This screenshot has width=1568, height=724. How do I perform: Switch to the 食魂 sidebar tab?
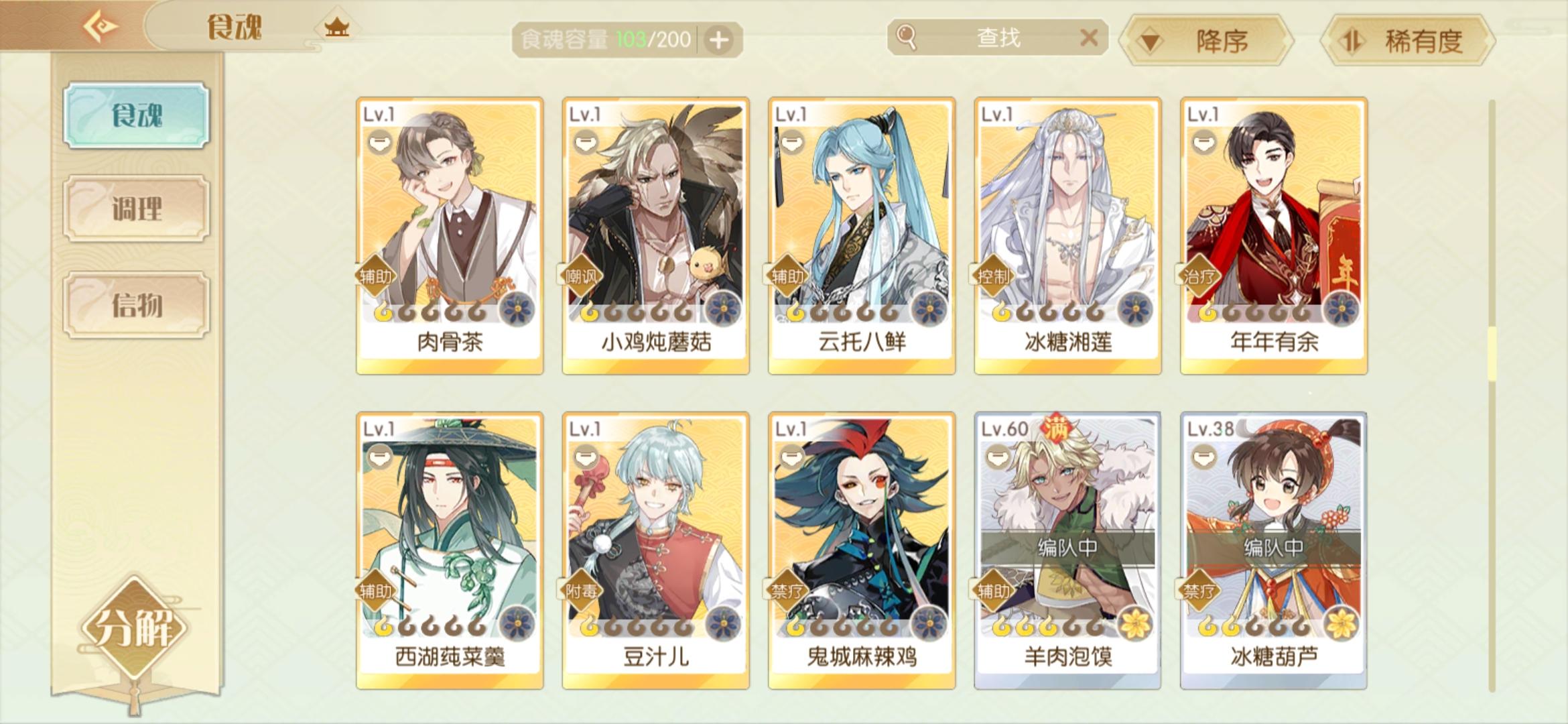pos(137,115)
